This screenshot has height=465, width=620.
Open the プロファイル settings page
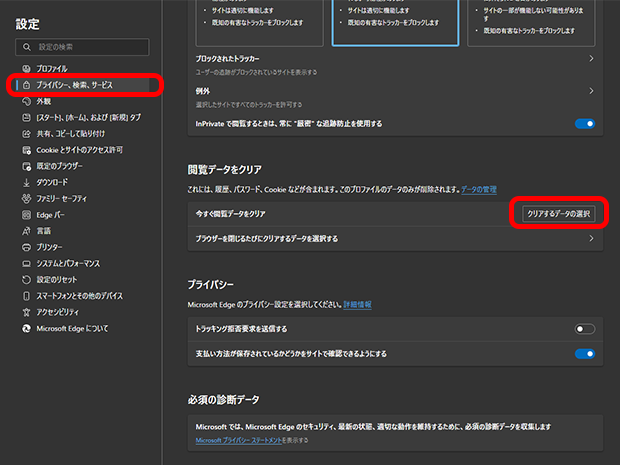[x=52, y=69]
